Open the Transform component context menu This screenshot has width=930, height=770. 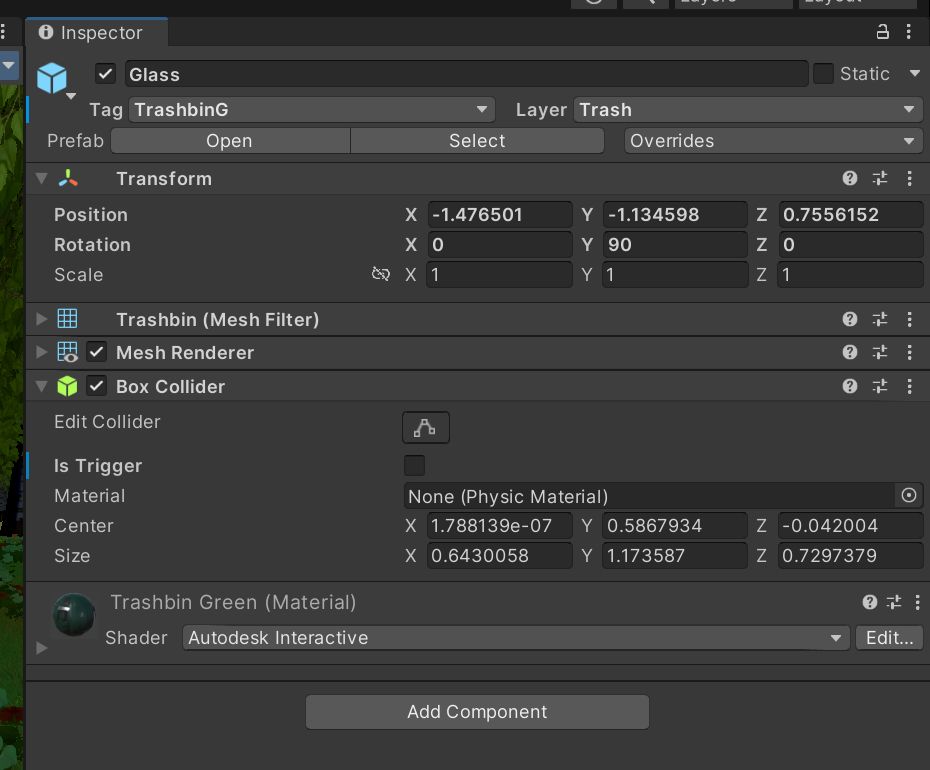pos(909,179)
